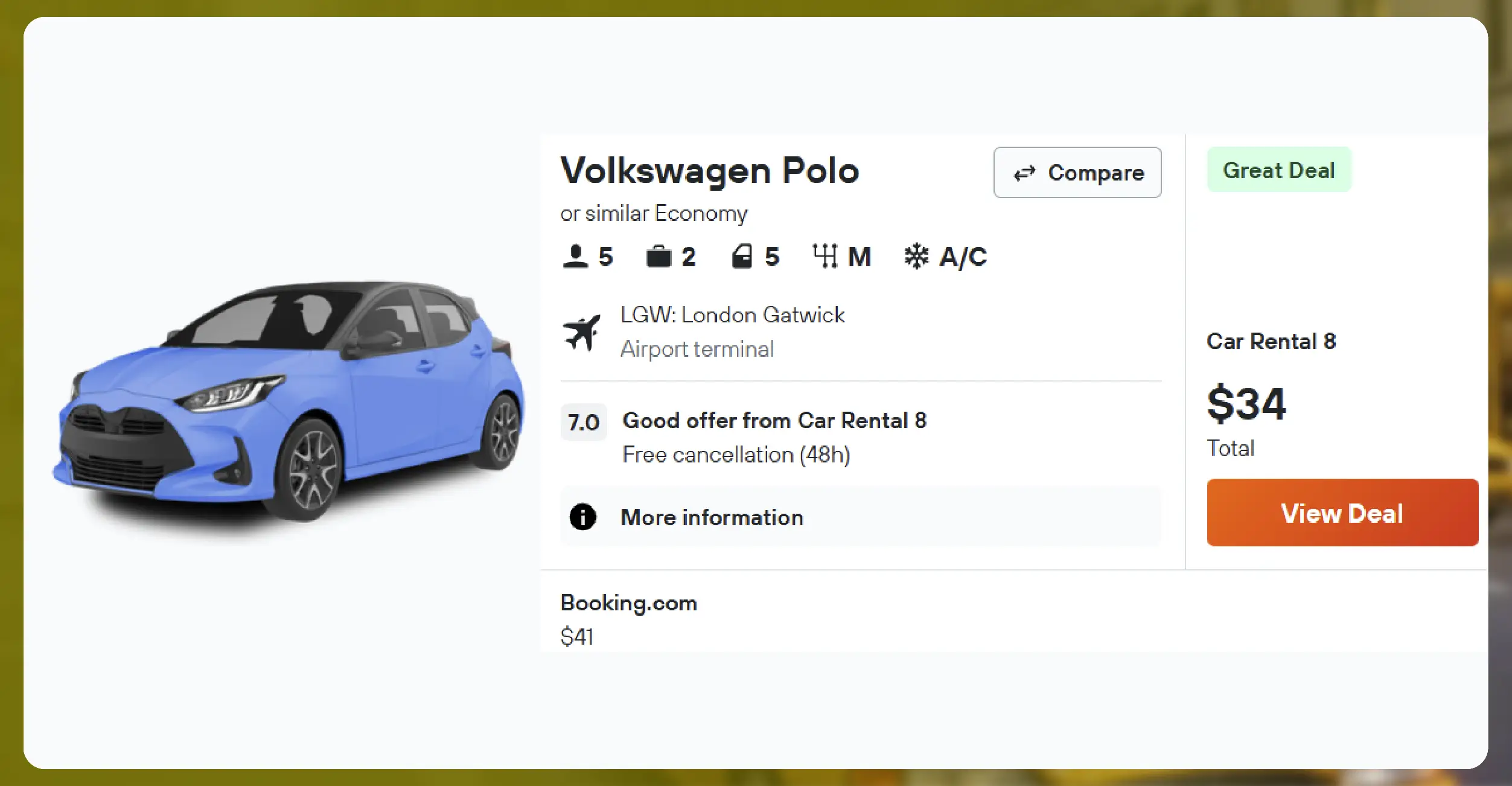The image size is (1512, 786).
Task: Click the 7.0 rating badge
Action: pos(583,422)
